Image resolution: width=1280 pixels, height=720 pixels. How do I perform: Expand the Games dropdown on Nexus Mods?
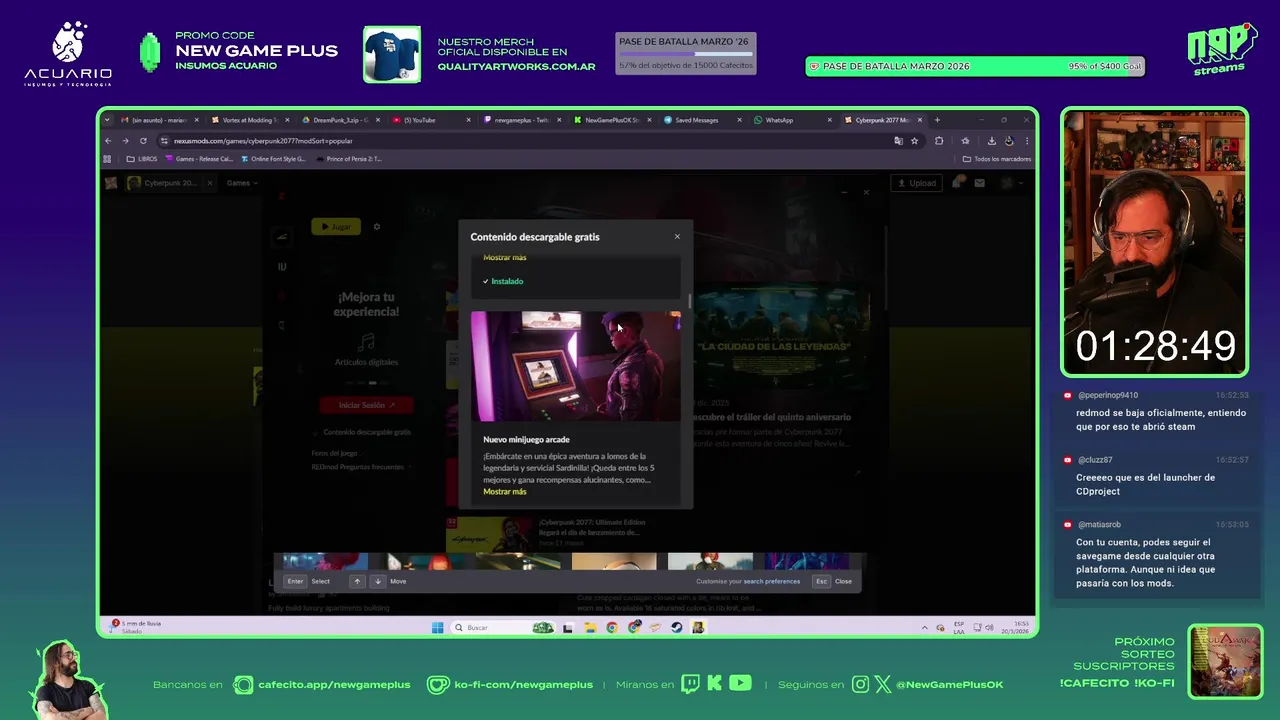coord(242,183)
